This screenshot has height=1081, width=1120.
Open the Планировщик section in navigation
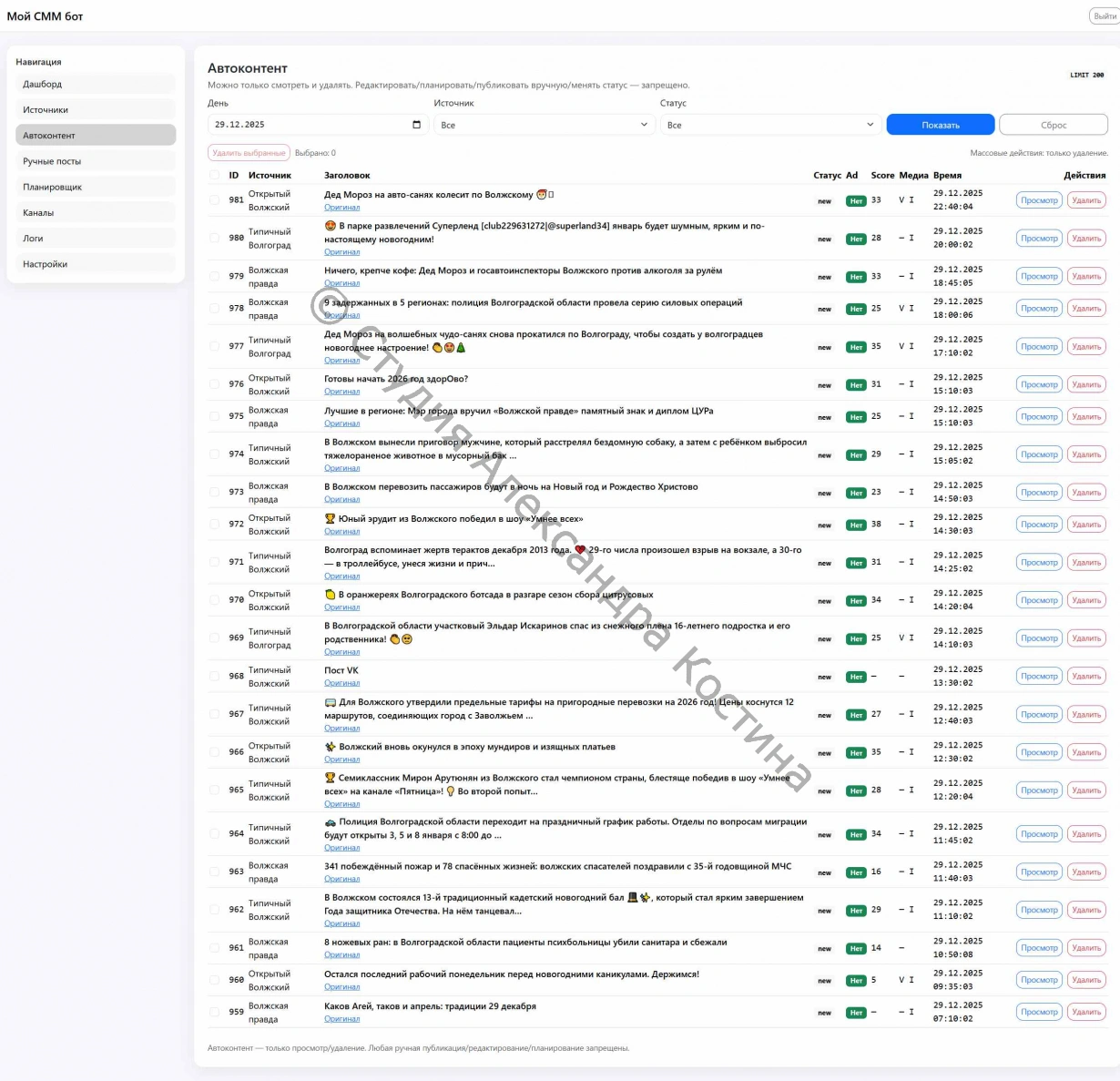[96, 187]
